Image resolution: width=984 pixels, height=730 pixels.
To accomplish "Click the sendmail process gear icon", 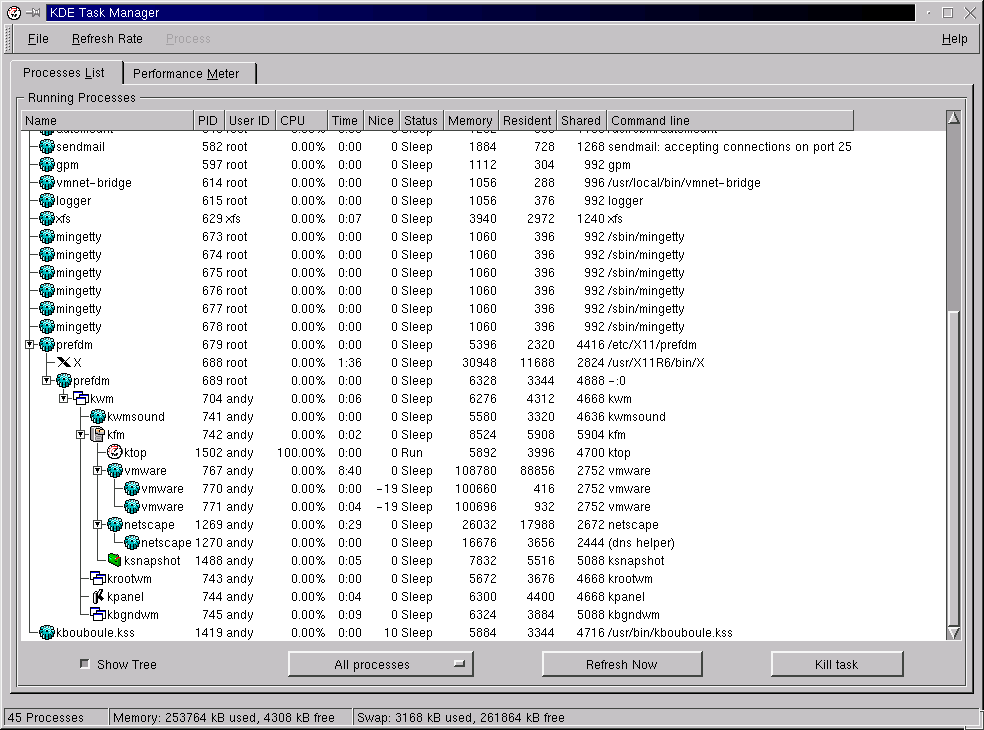I will [x=47, y=147].
